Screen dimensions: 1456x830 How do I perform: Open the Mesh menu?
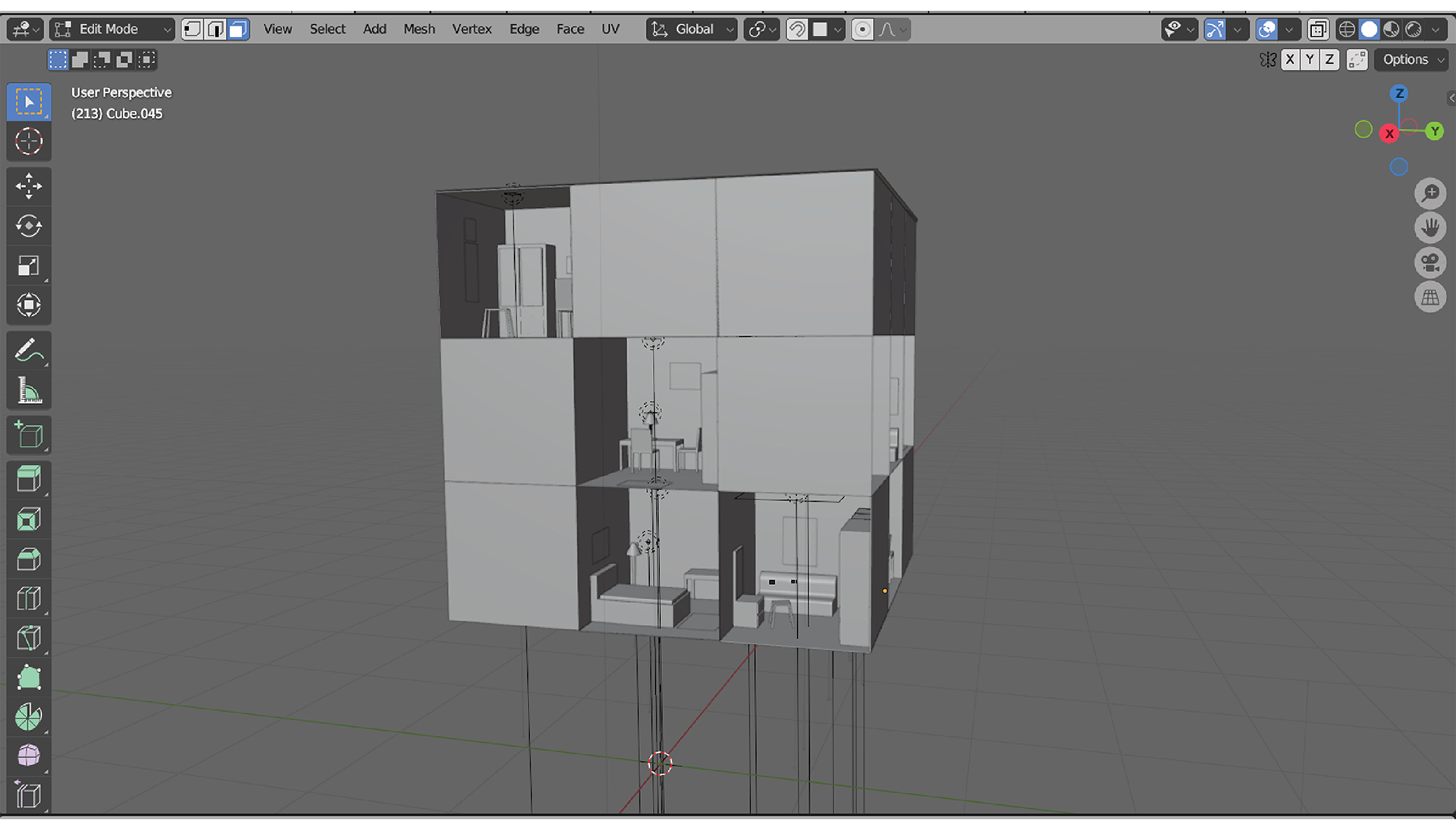419,30
